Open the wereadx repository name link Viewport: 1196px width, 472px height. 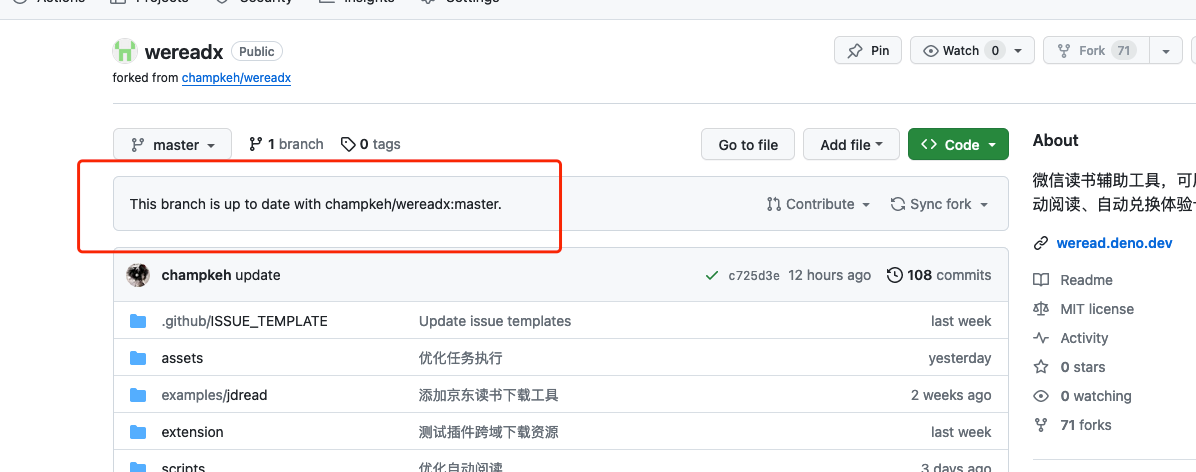point(184,52)
